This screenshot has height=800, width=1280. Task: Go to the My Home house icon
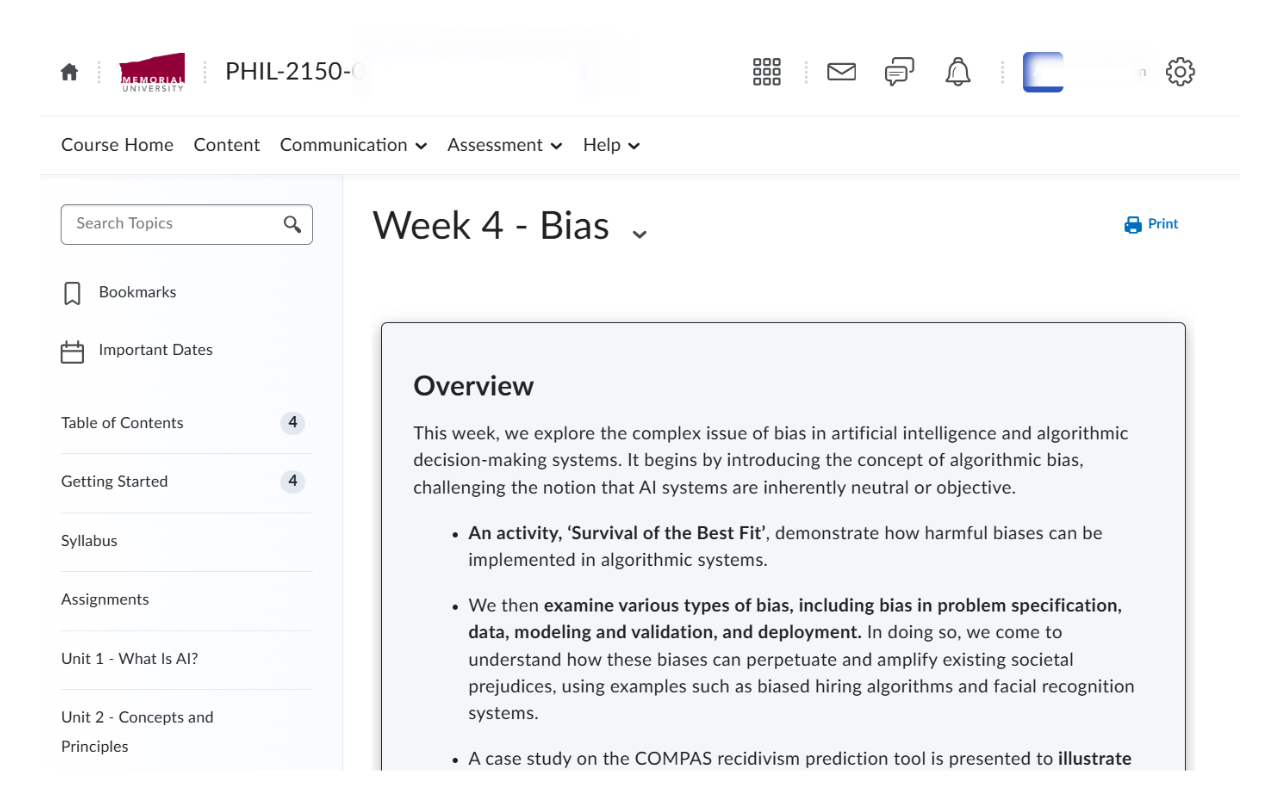(69, 72)
